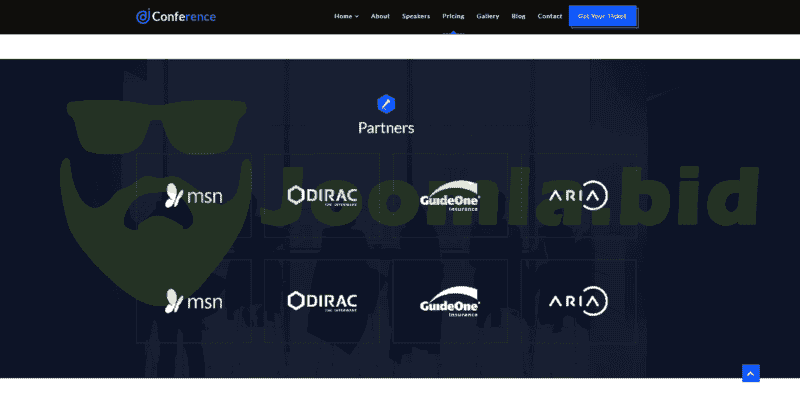Navigate to Gallery in the navbar

click(488, 16)
